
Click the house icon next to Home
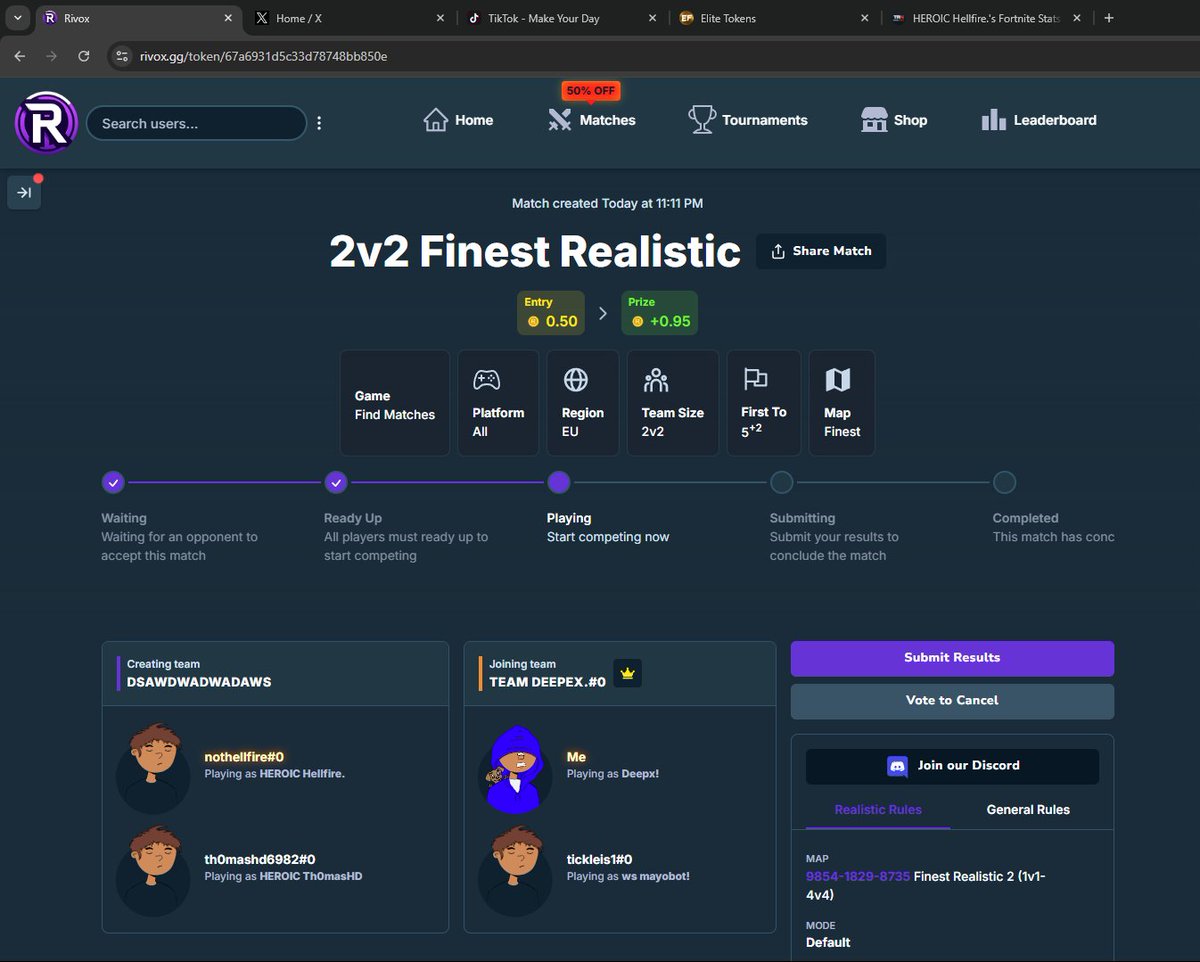435,120
